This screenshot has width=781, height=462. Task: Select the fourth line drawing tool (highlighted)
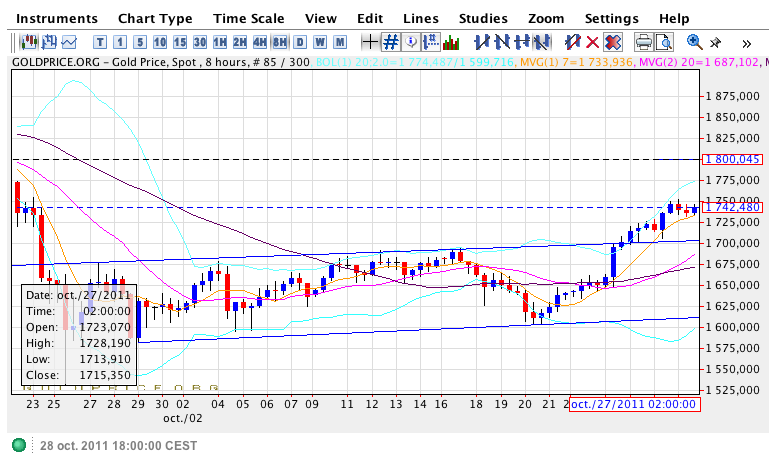coord(541,42)
